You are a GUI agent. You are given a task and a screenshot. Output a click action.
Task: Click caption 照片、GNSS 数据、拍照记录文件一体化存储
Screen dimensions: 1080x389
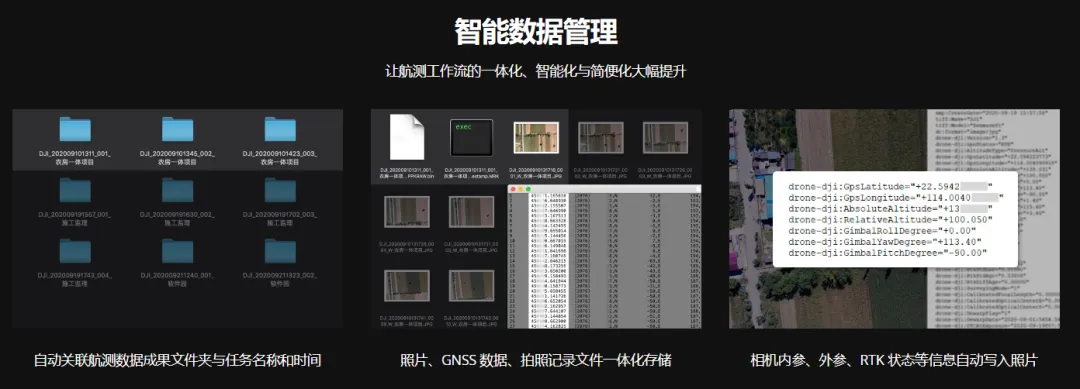coord(536,360)
